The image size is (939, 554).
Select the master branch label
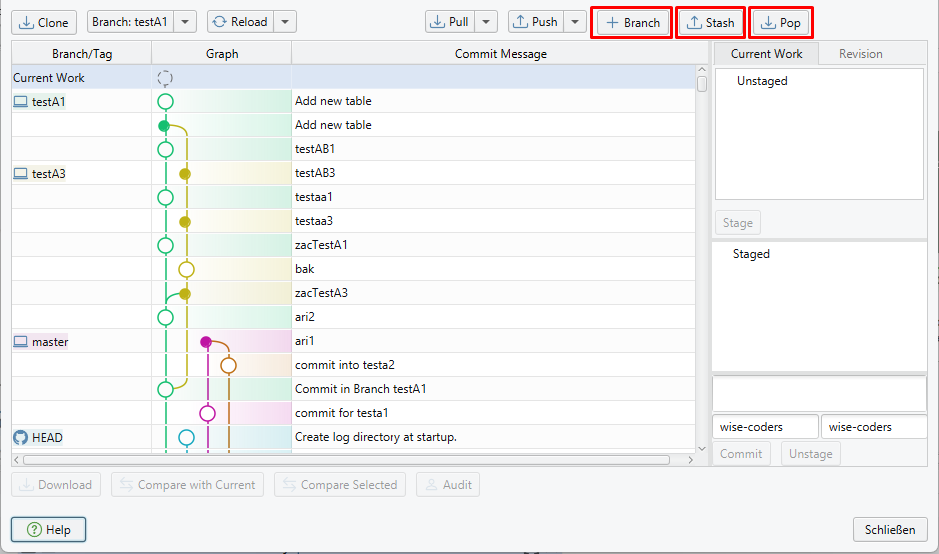tap(50, 342)
